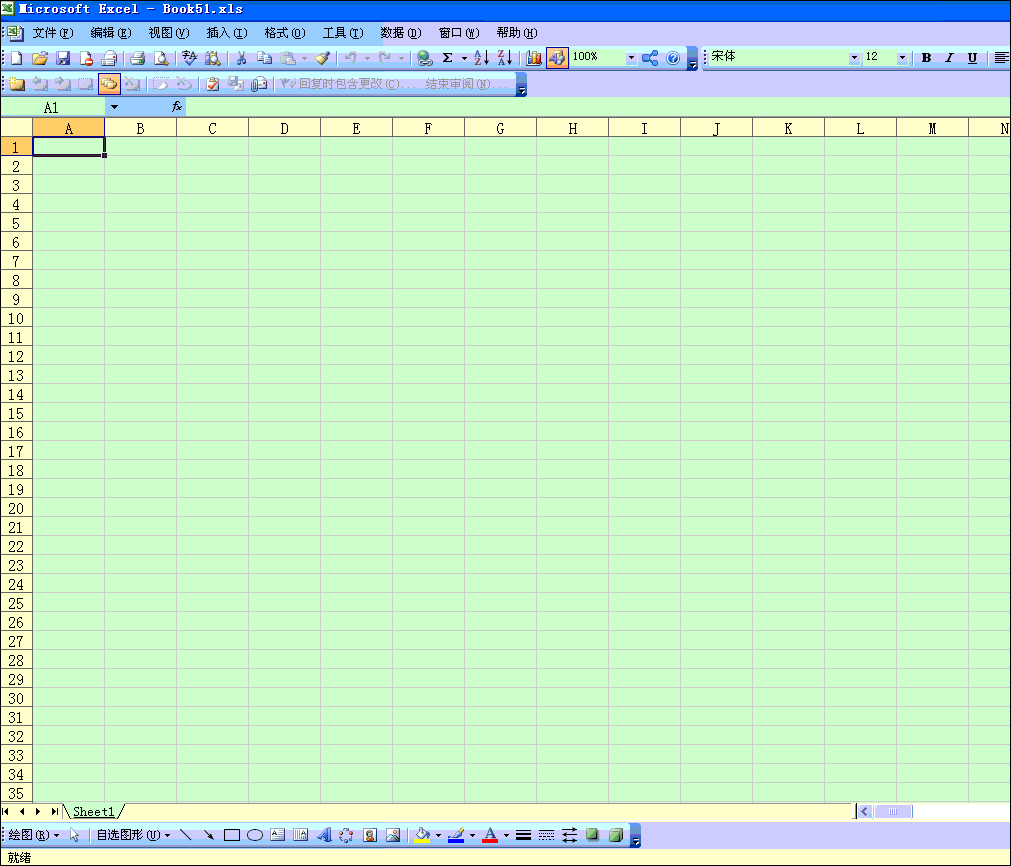Select the AutoSum icon
Image resolution: width=1011 pixels, height=866 pixels.
tap(448, 58)
